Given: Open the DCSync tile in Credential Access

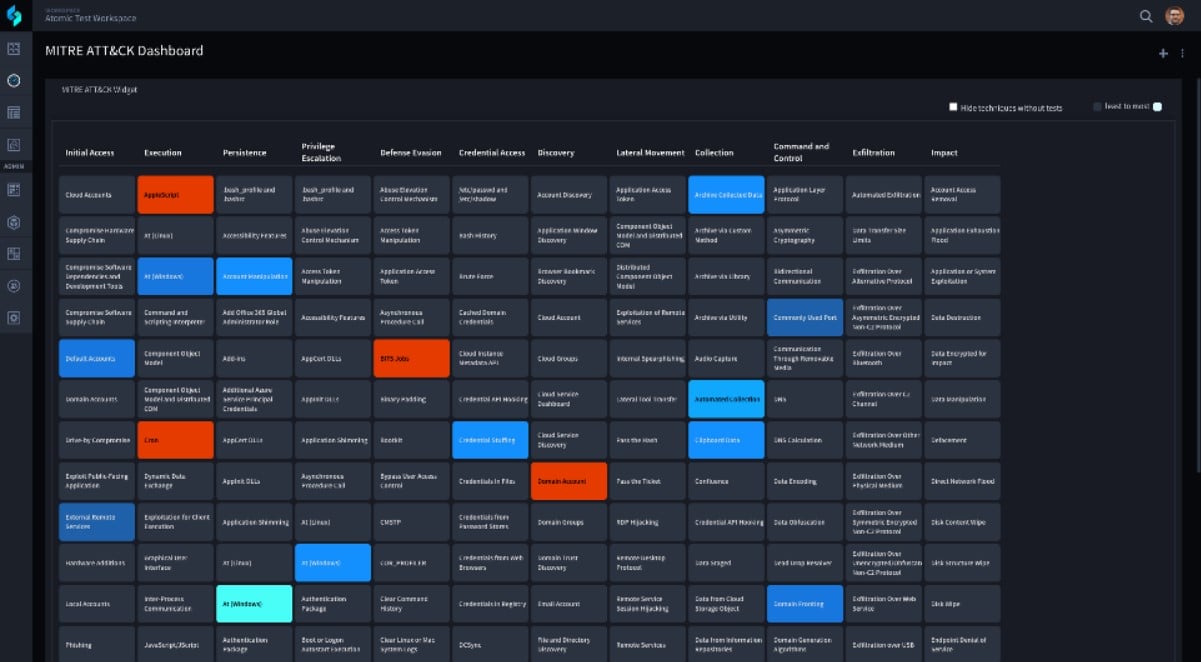Looking at the screenshot, I should click(x=491, y=644).
